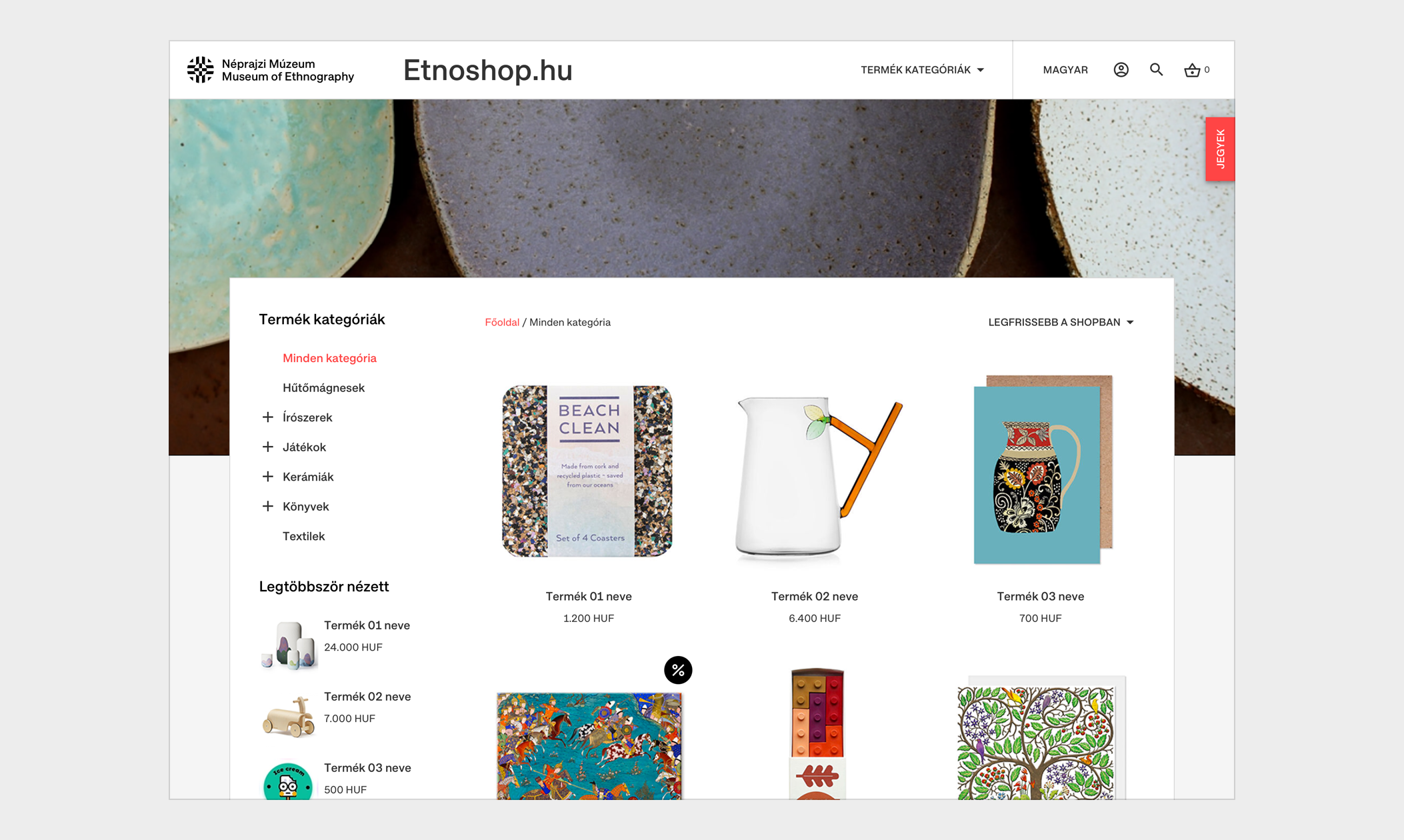
Task: Open the shopping basket icon
Action: 1192,70
